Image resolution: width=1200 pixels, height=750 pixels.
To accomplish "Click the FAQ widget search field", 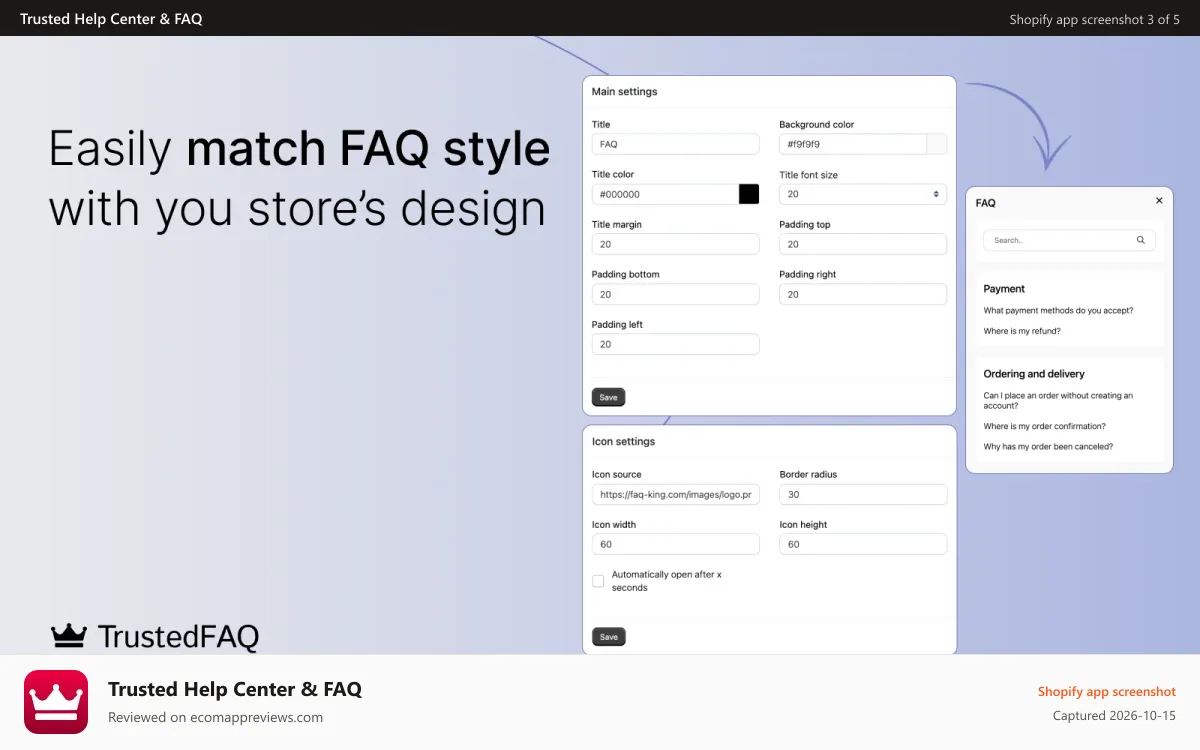I will pos(1069,240).
